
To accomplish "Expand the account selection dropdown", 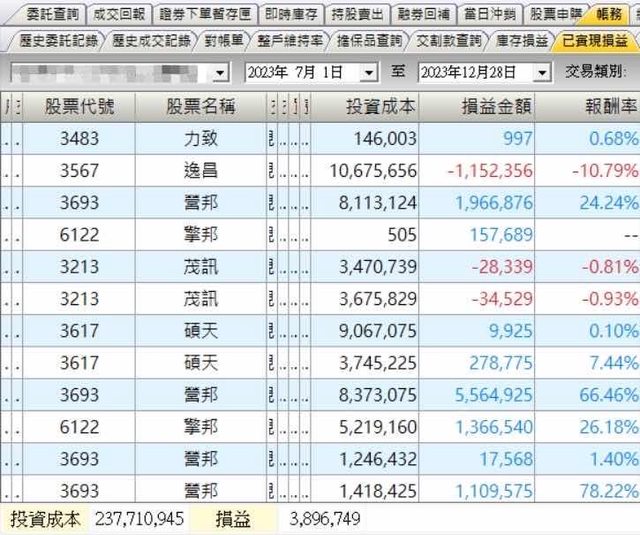I will tap(220, 73).
